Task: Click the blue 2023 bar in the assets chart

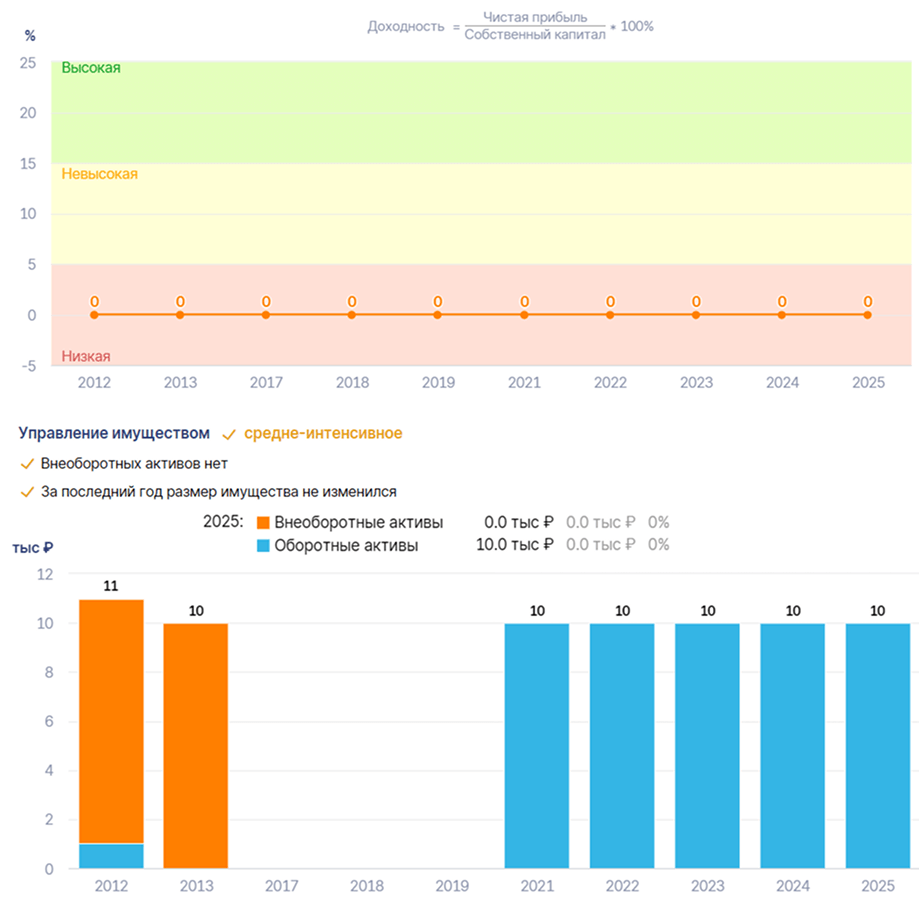Action: point(707,746)
